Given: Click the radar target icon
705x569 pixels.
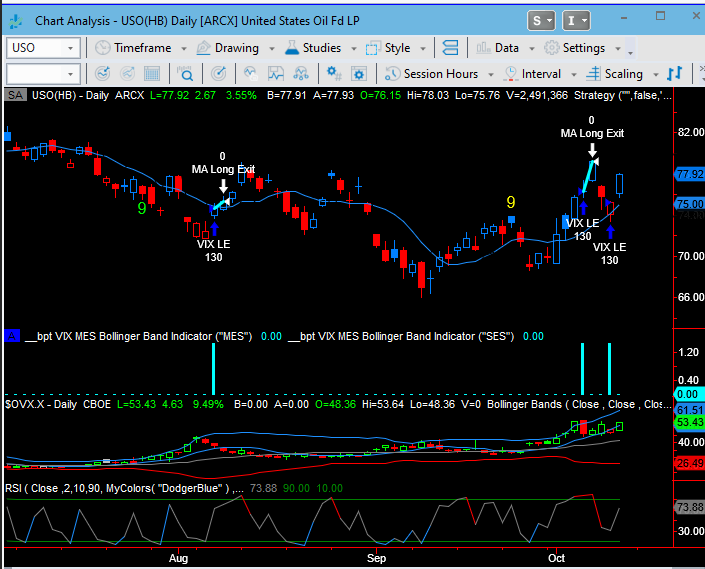Looking at the screenshot, I should click(x=219, y=74).
